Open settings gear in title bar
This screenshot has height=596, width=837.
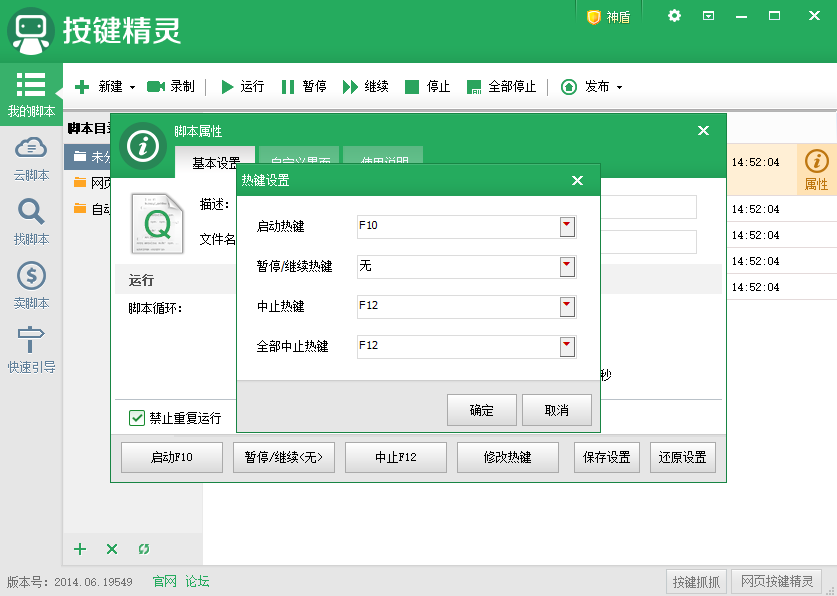pyautogui.click(x=674, y=16)
